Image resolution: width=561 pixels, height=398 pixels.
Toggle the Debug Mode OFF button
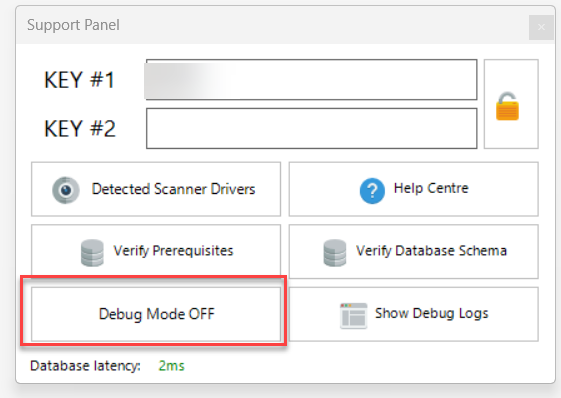tap(156, 314)
